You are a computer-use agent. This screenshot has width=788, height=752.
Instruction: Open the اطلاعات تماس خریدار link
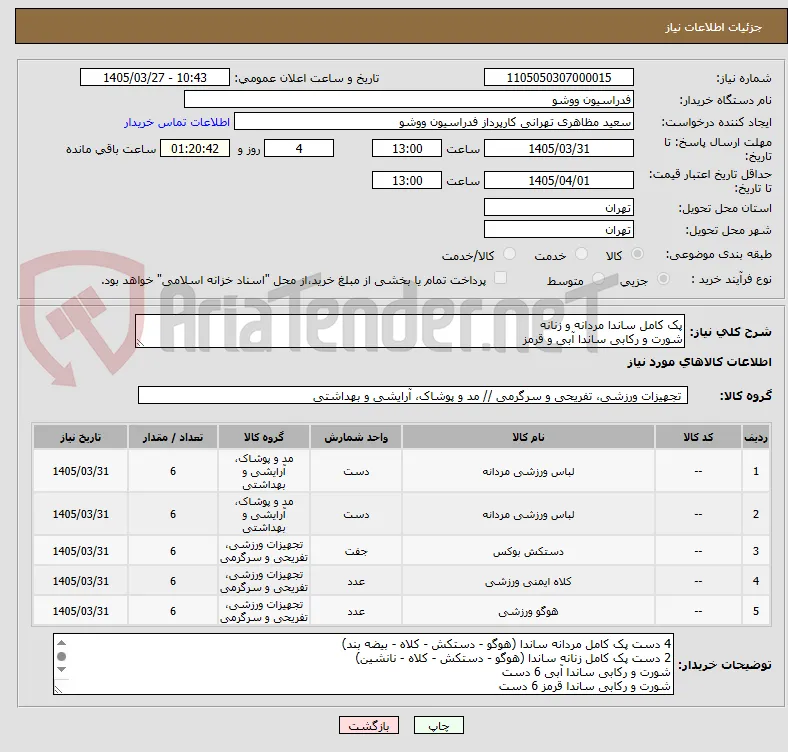click(177, 122)
